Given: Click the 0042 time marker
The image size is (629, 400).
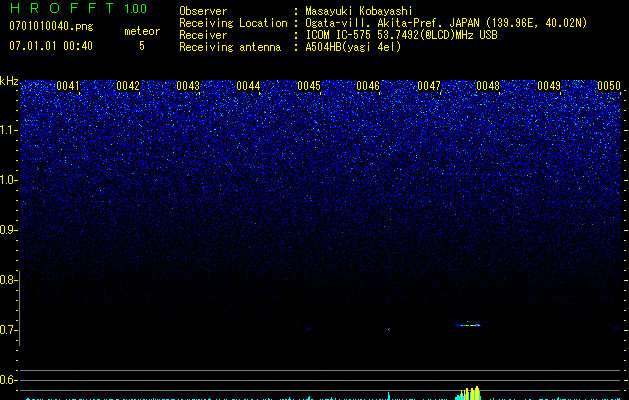Looking at the screenshot, I should 128,86.
